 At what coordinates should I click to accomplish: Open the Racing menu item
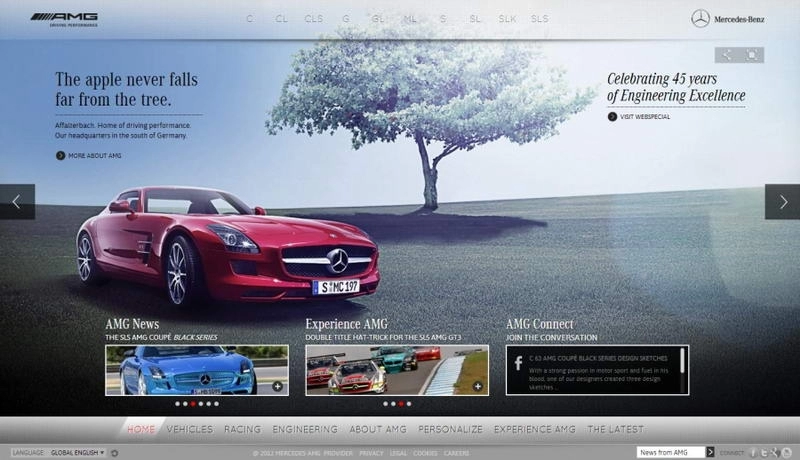[242, 429]
